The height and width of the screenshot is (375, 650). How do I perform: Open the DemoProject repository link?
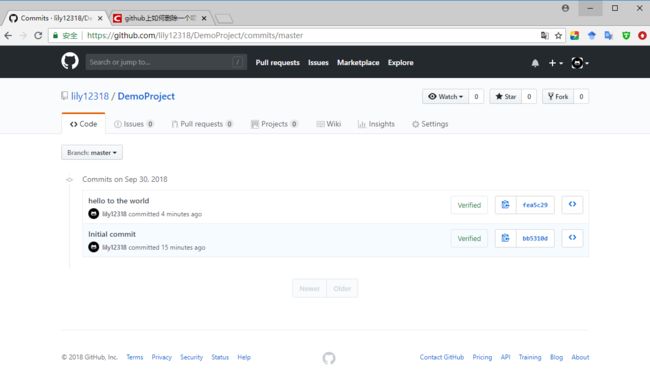146,96
